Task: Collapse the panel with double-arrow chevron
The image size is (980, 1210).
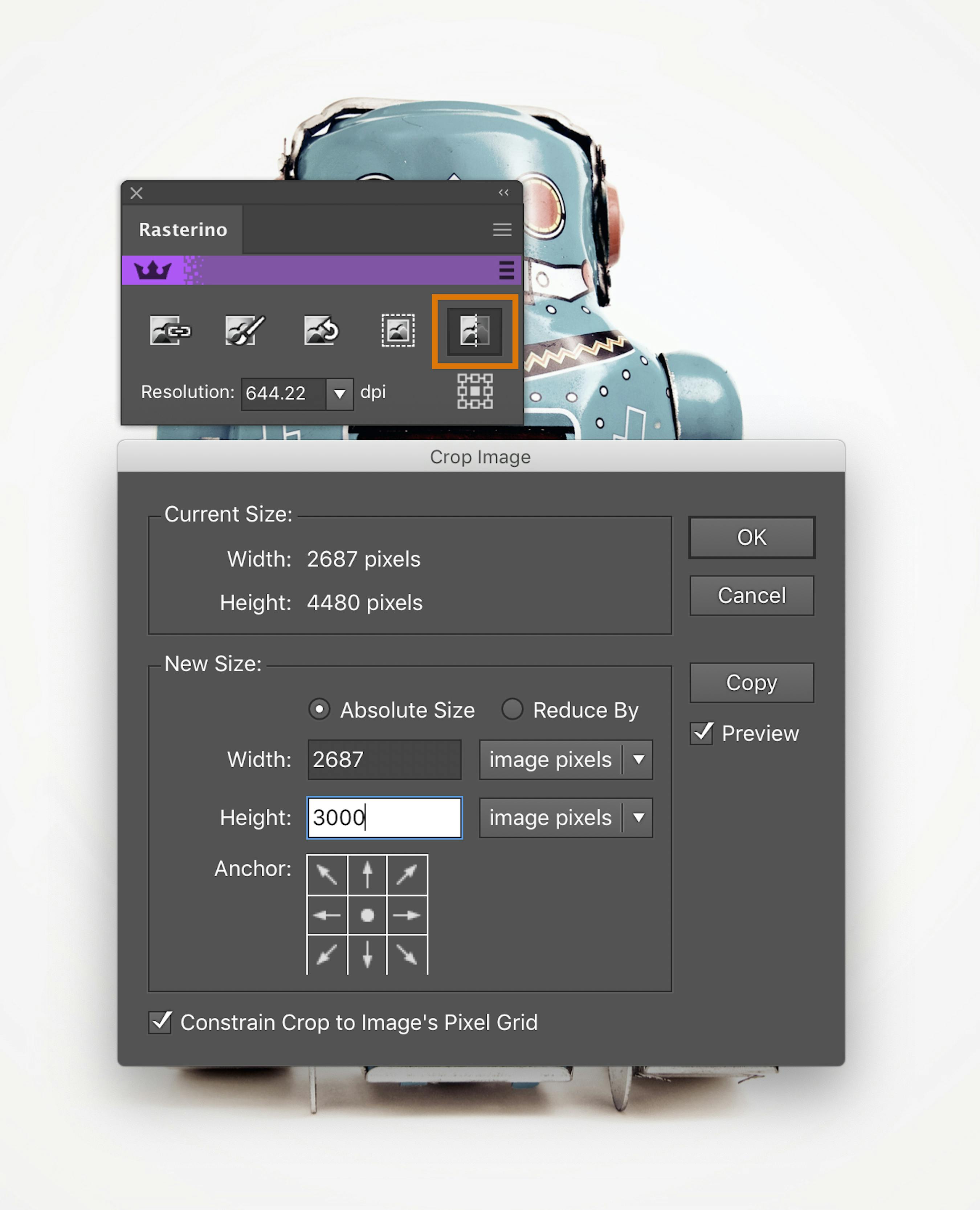Action: 503,192
